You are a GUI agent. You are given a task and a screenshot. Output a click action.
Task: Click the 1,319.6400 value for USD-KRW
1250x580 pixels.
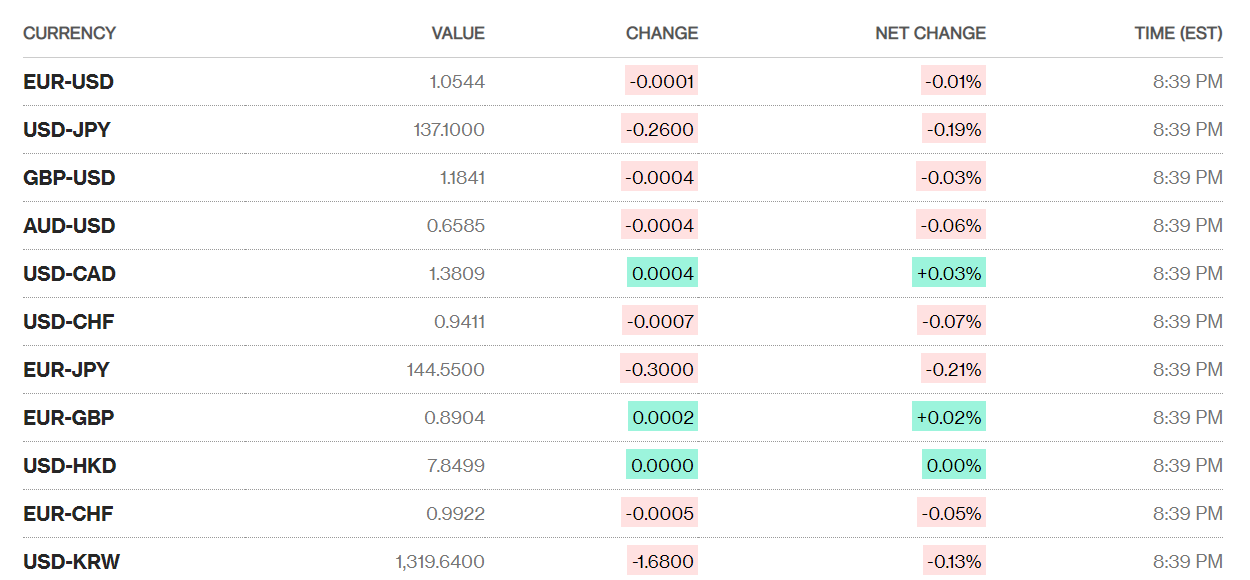click(440, 562)
